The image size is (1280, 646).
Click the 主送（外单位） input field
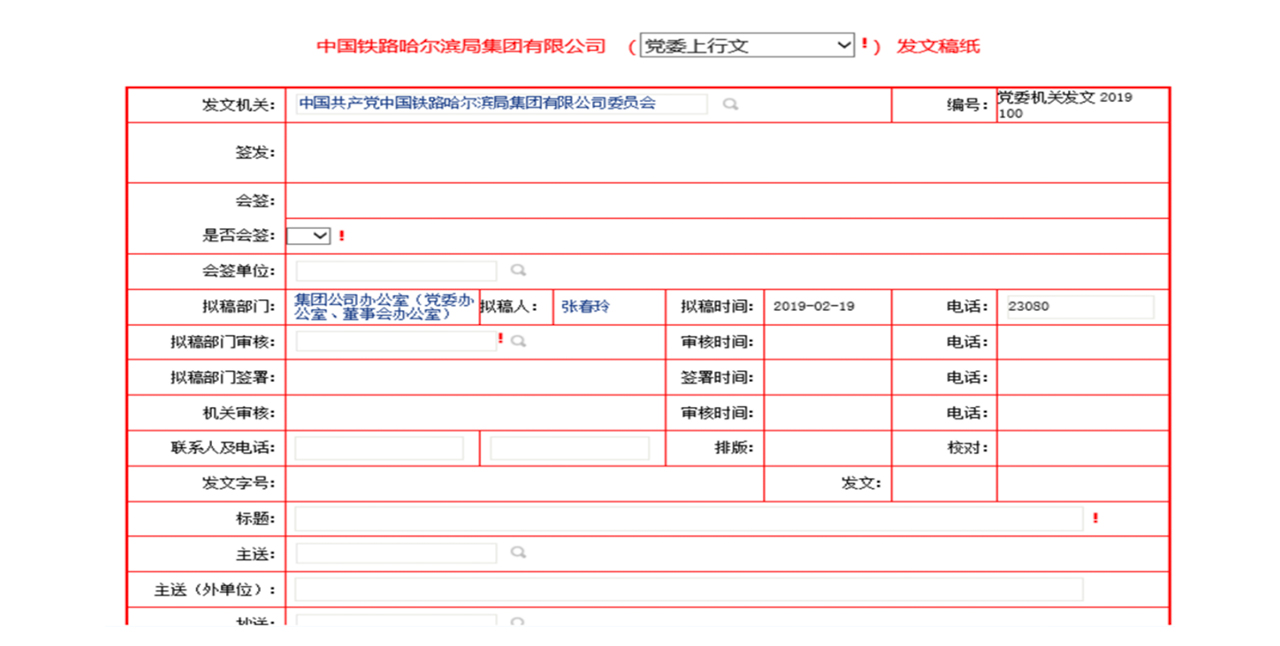689,589
